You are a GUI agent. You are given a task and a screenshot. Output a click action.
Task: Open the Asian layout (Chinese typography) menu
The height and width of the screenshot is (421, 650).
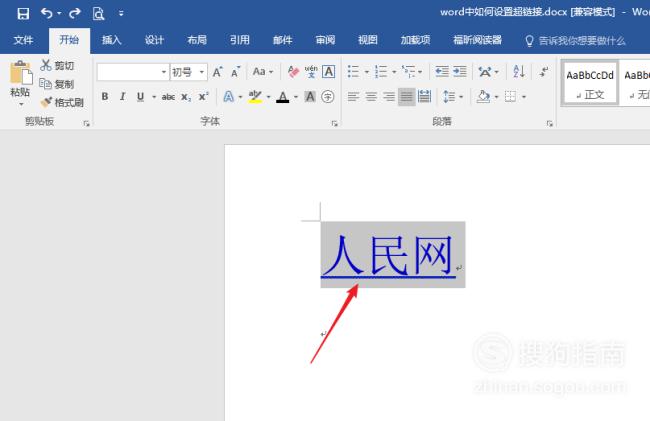tap(488, 72)
